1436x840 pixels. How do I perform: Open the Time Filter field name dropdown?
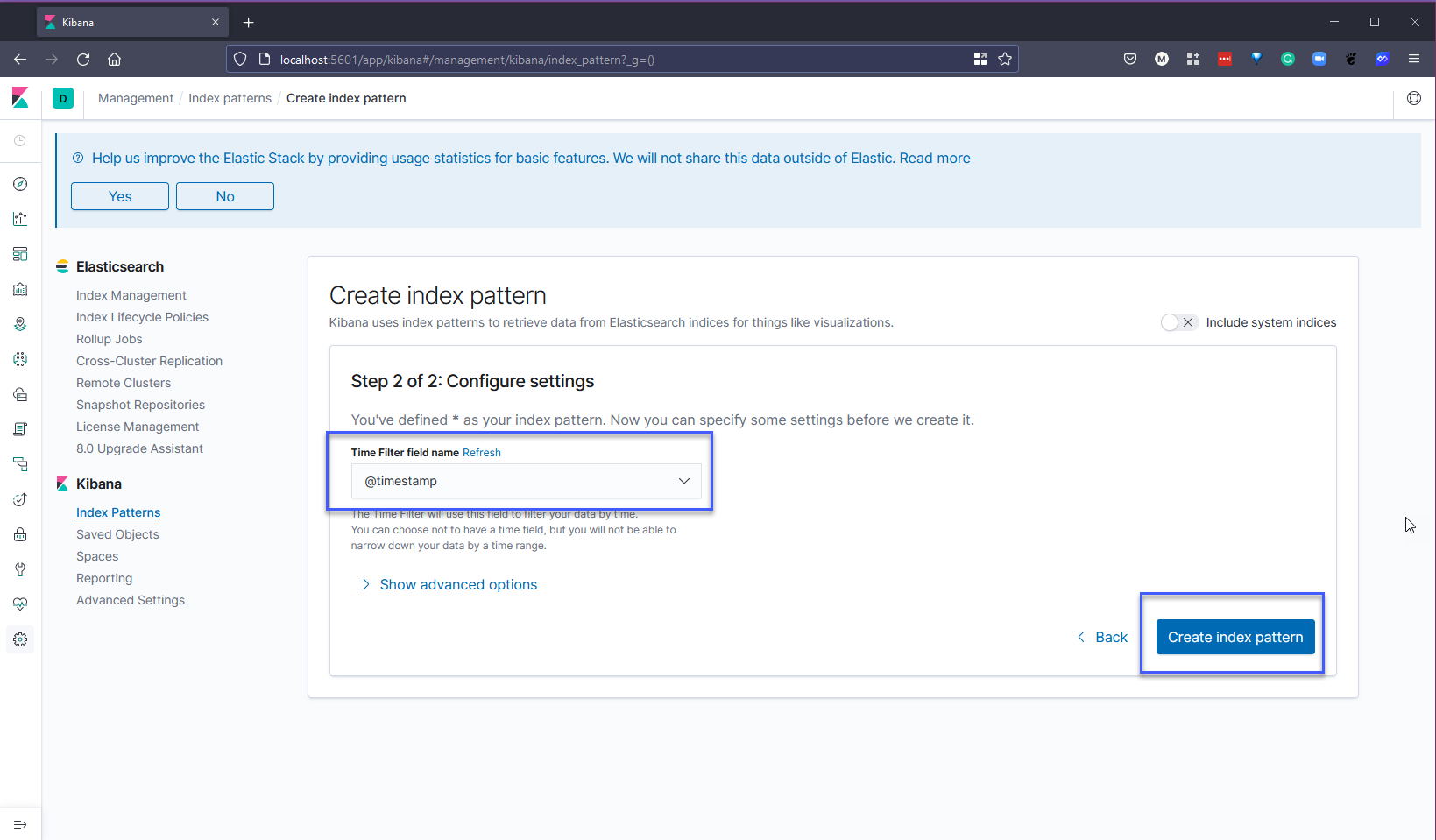pos(526,481)
